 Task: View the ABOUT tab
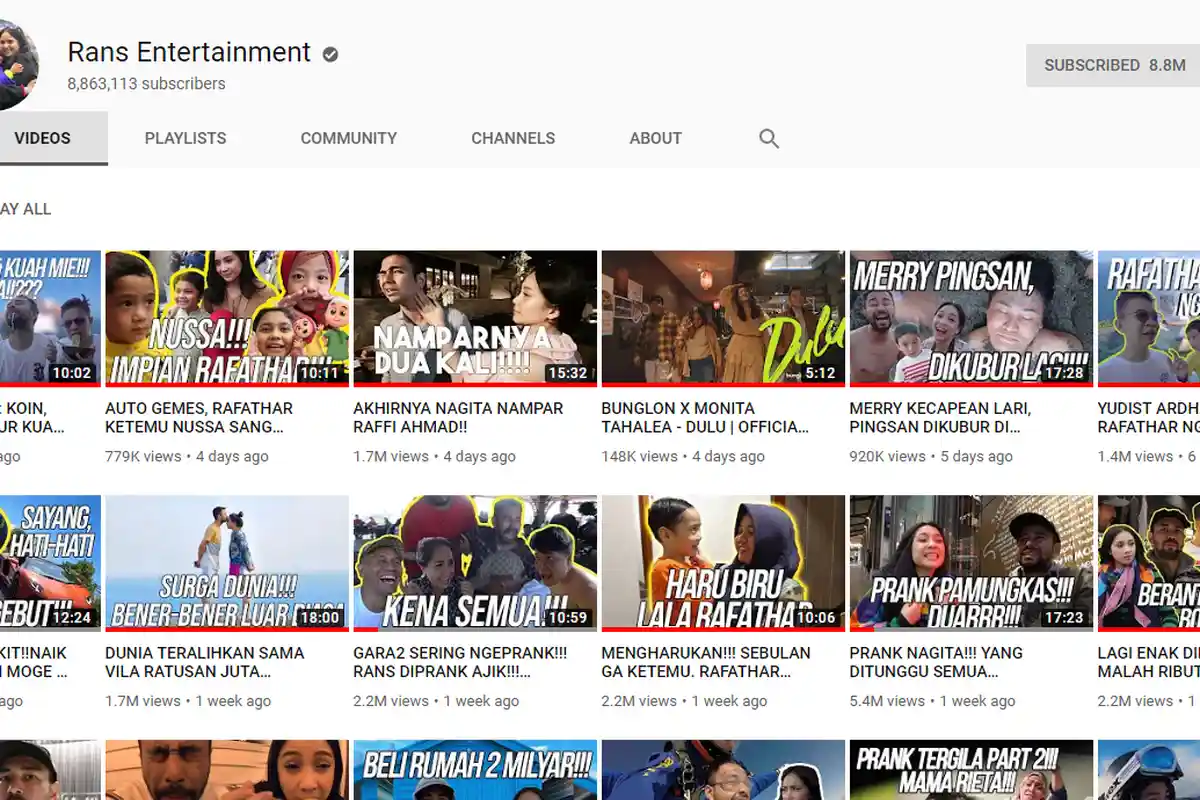(655, 138)
